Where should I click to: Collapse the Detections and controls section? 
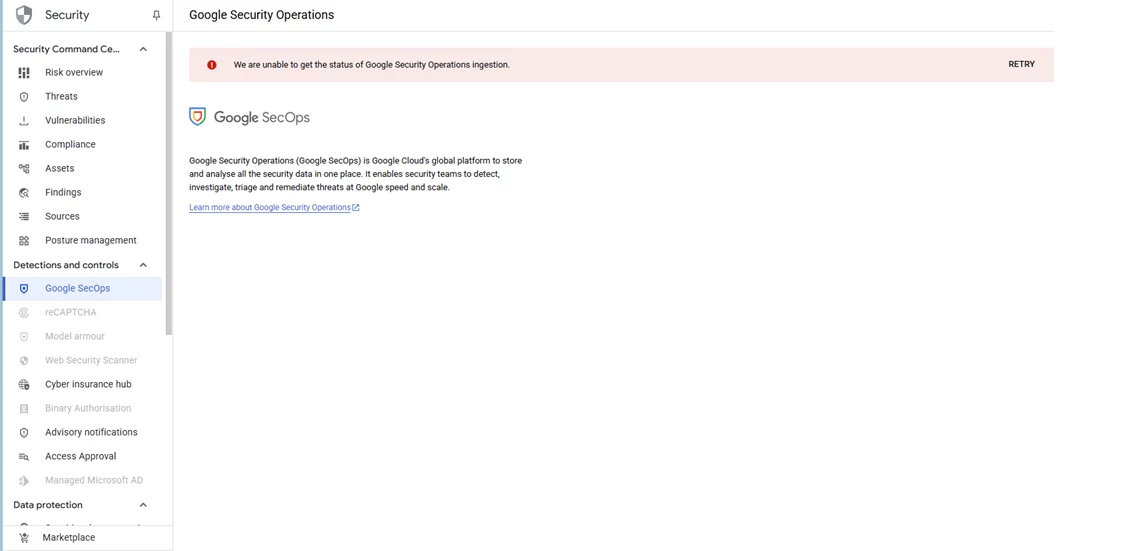point(143,265)
